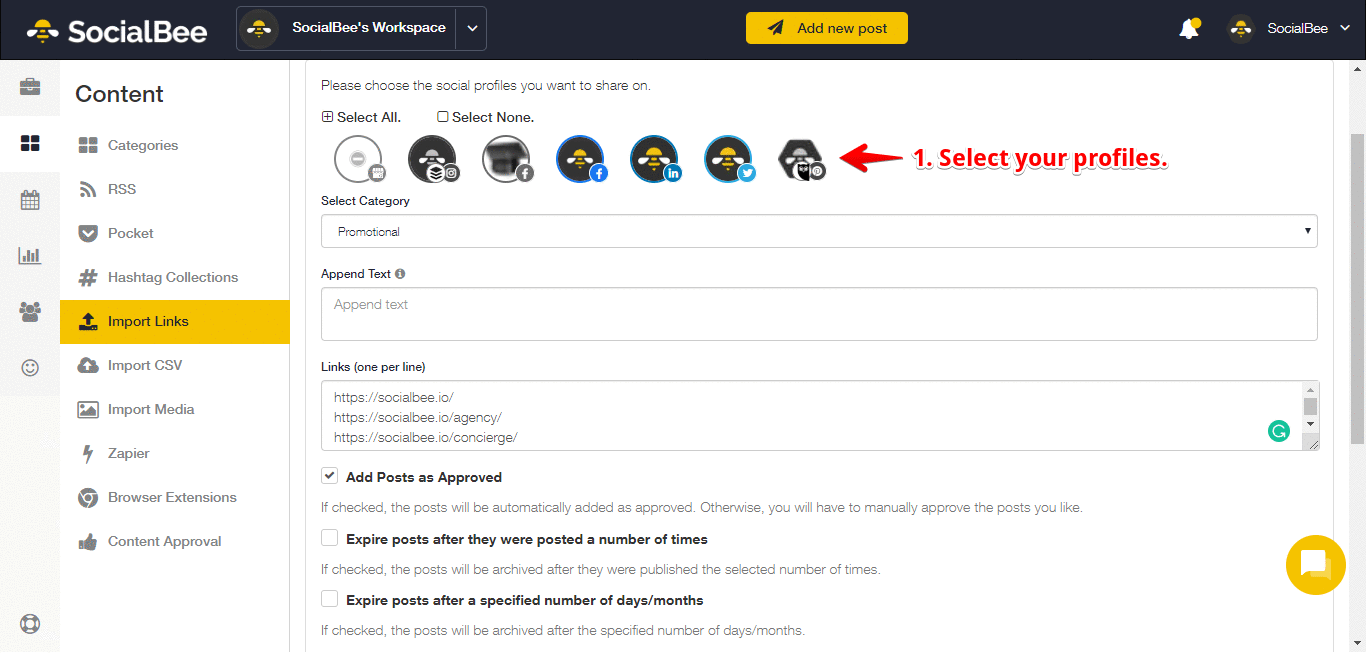Select the Pinterest profile avatar
This screenshot has height=655, width=1366.
point(802,159)
